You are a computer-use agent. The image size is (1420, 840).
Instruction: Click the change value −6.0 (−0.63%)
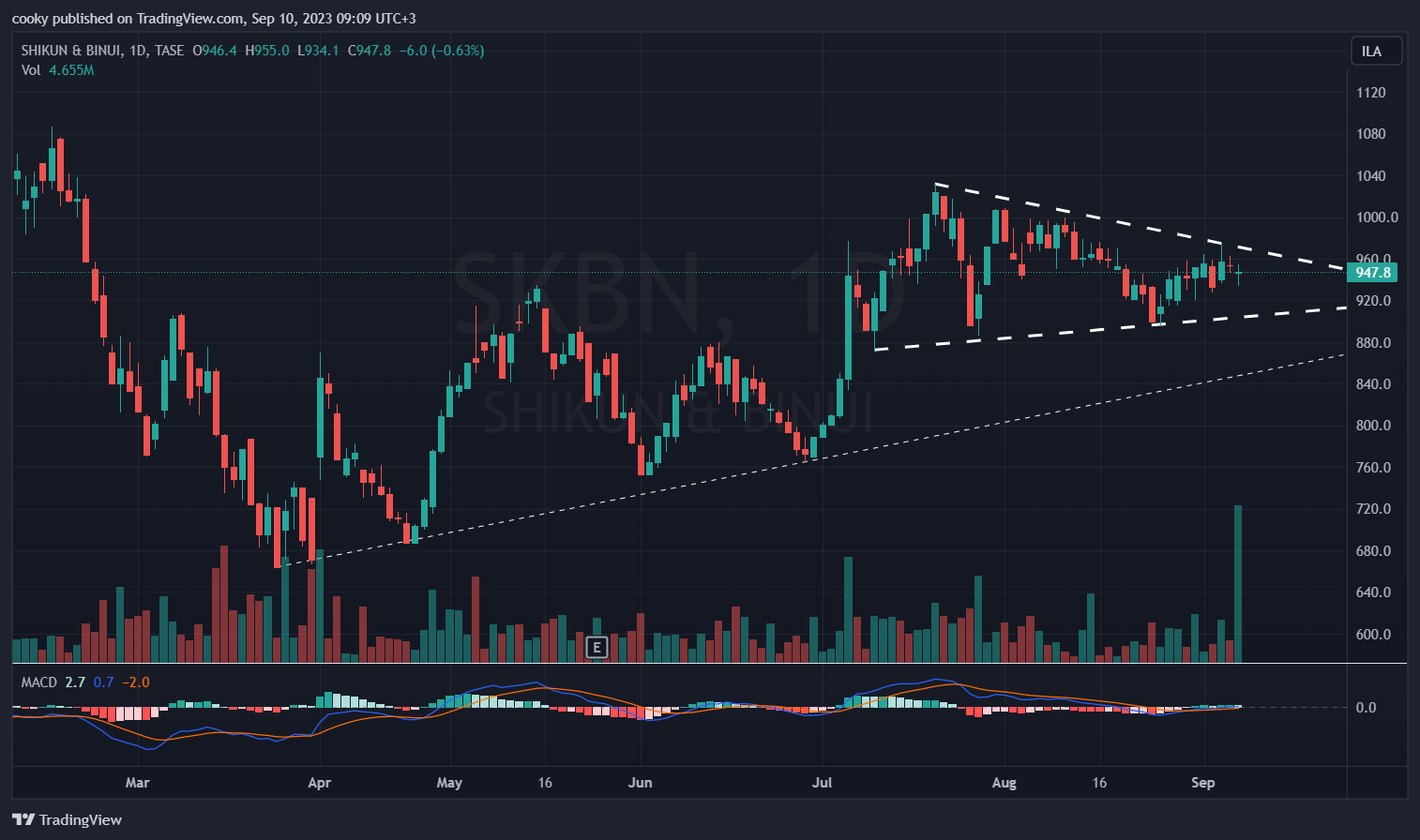(x=442, y=51)
